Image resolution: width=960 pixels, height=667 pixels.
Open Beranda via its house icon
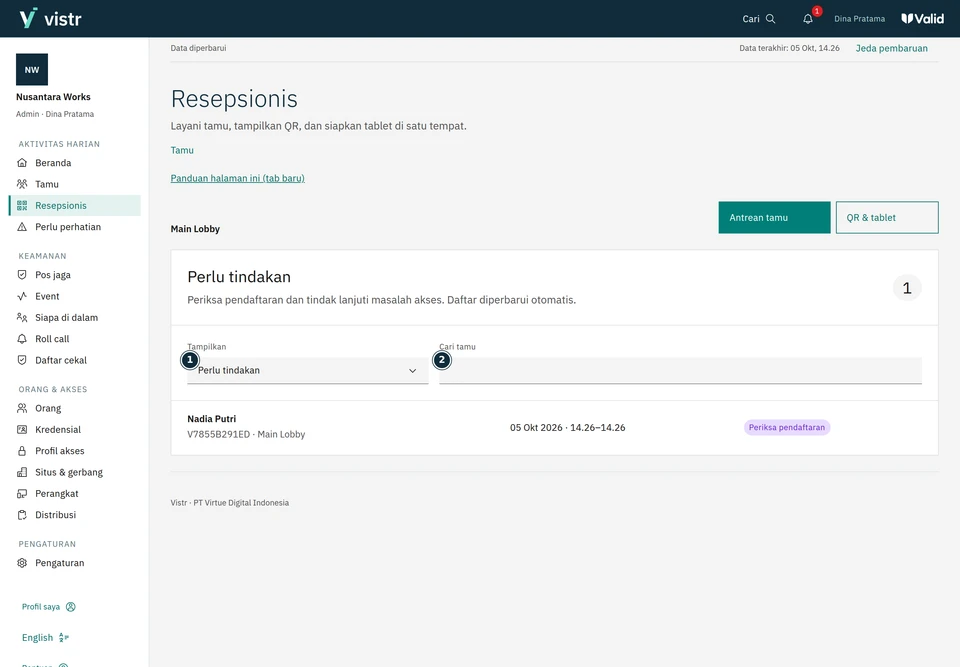(x=22, y=163)
